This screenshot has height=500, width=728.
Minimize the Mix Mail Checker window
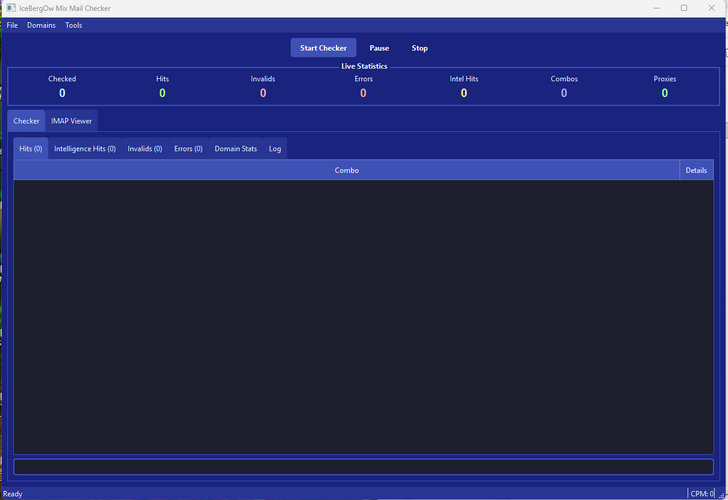pyautogui.click(x=655, y=8)
